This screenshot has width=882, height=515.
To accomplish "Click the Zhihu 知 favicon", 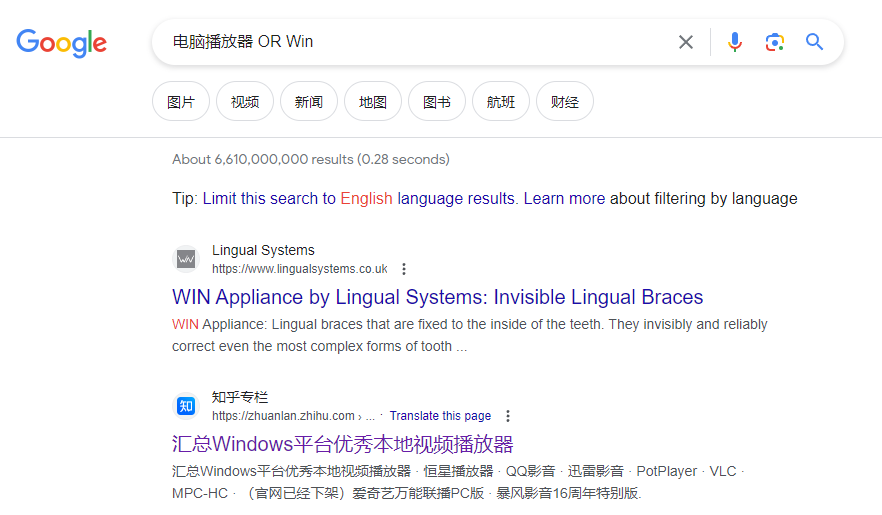I will (186, 406).
